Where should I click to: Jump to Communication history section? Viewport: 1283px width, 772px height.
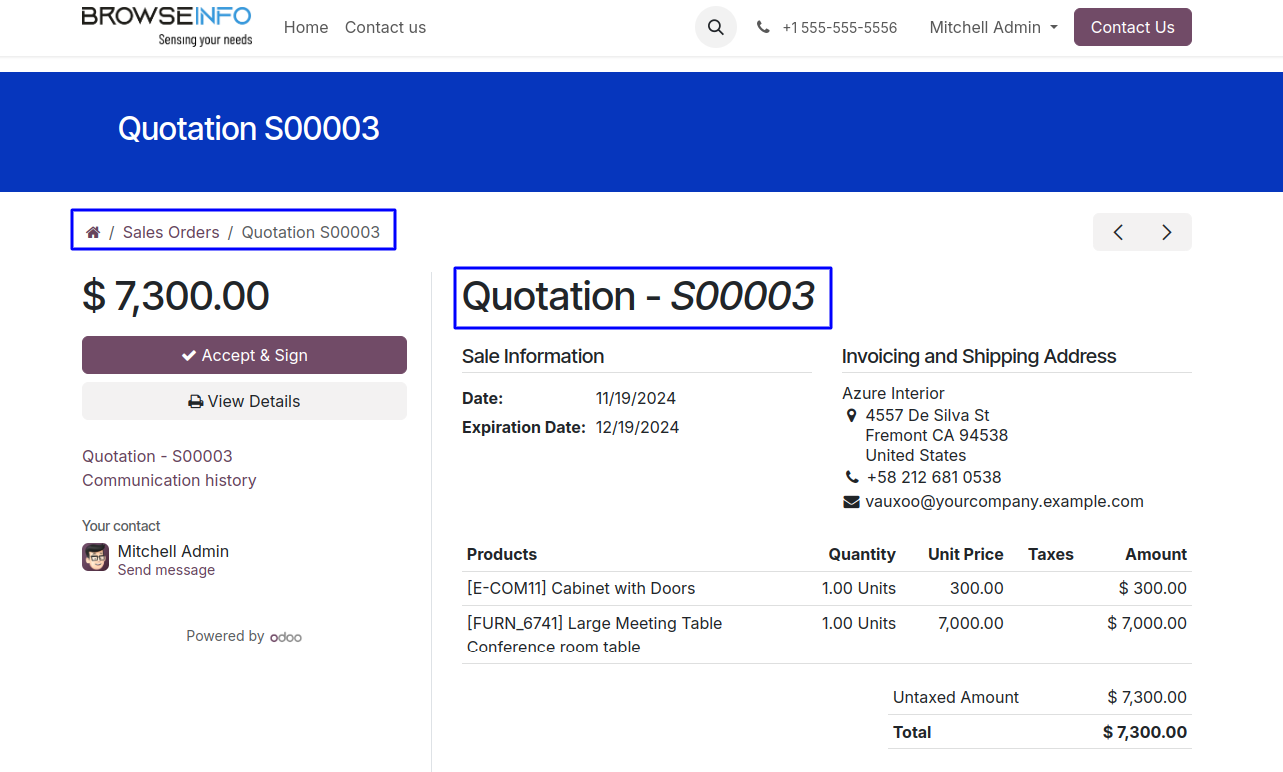tap(169, 480)
